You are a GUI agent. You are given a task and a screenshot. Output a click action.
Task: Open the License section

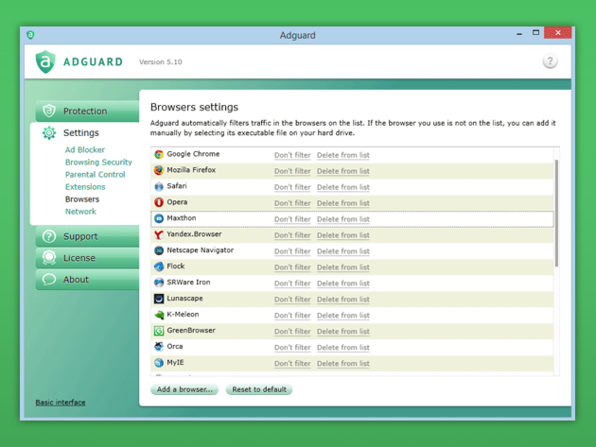(x=87, y=258)
